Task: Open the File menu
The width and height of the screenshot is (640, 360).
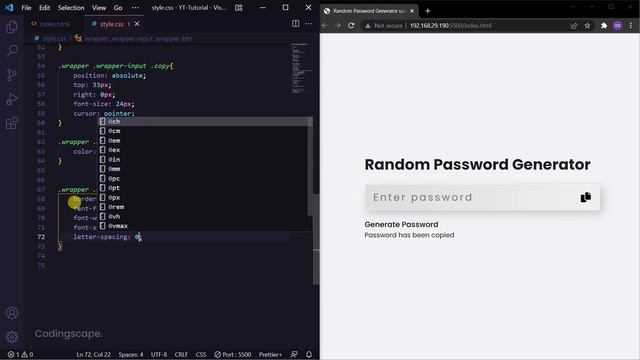Action: pyautogui.click(x=26, y=7)
